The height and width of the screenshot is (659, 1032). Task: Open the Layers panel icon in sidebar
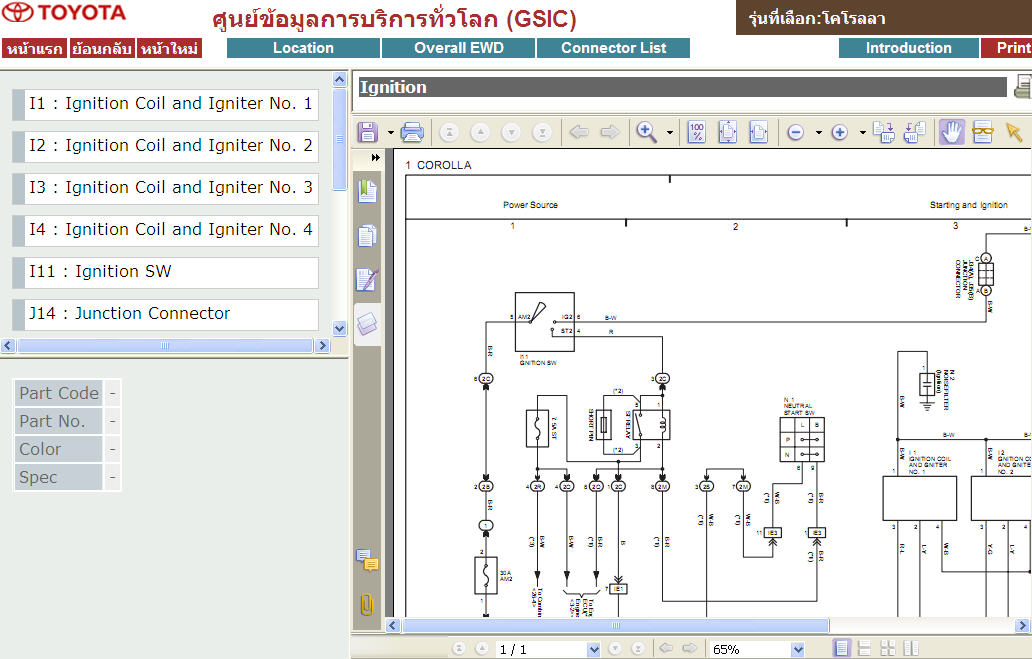click(367, 324)
